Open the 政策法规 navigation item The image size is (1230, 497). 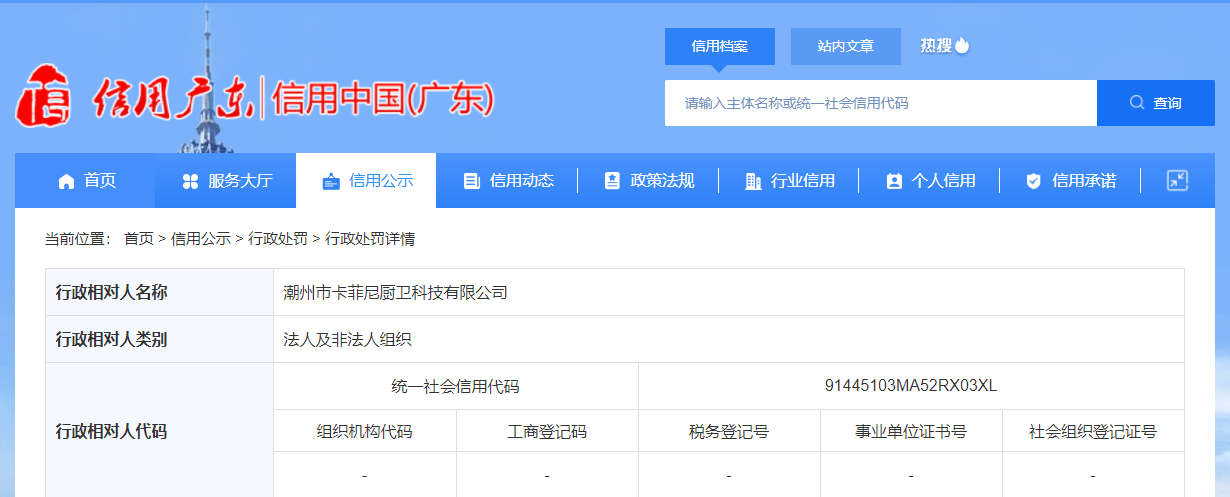647,181
